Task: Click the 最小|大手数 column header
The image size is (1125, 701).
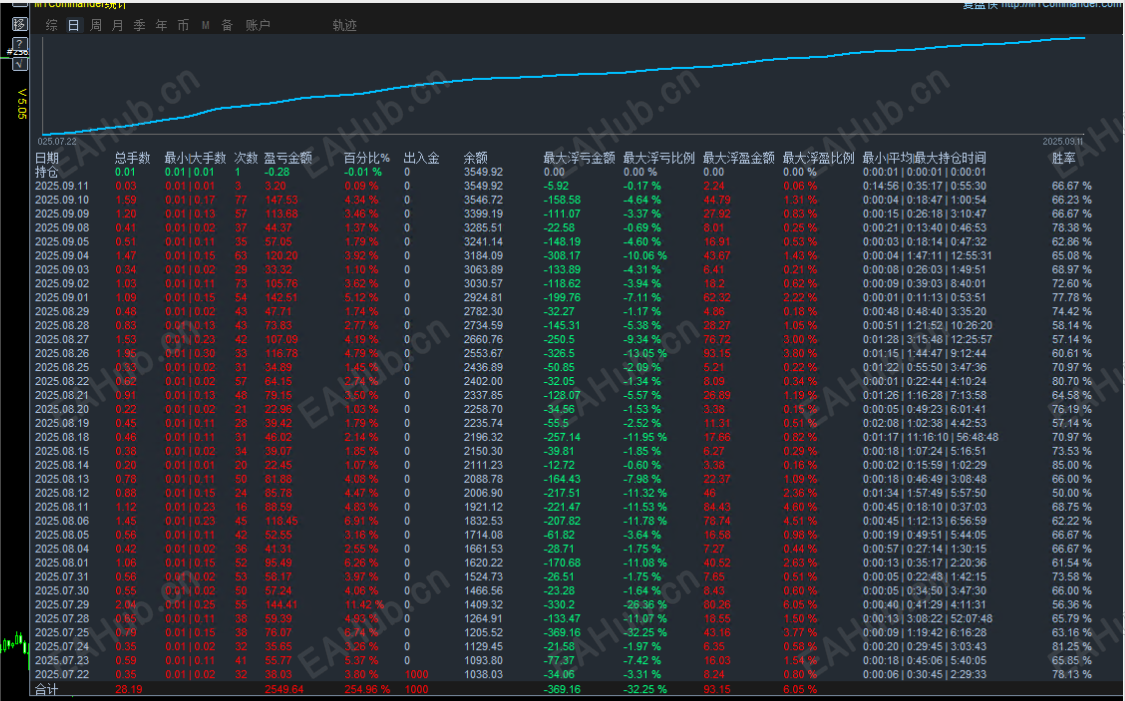Action: coord(195,158)
